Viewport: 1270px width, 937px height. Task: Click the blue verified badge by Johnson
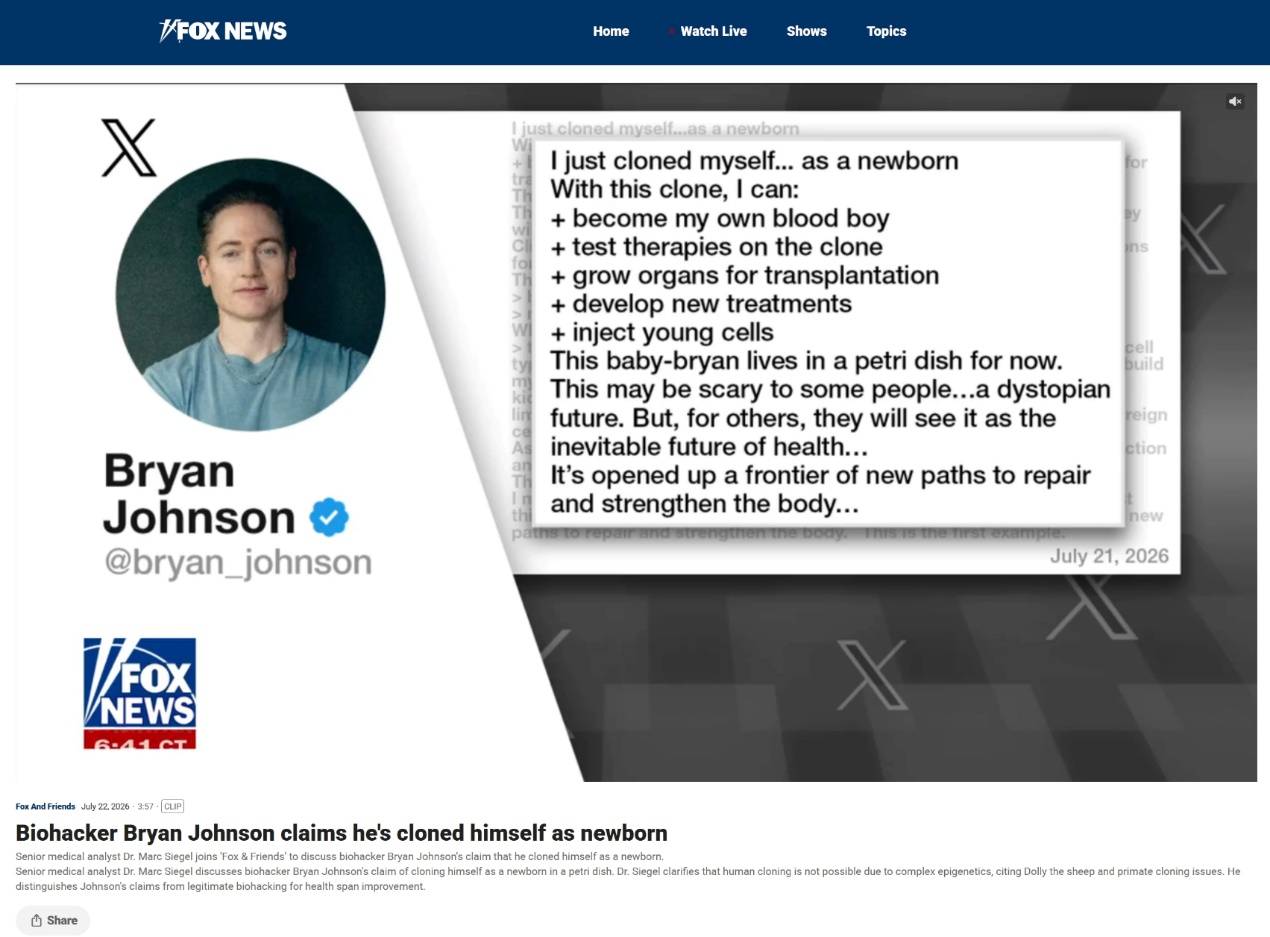coord(328,518)
